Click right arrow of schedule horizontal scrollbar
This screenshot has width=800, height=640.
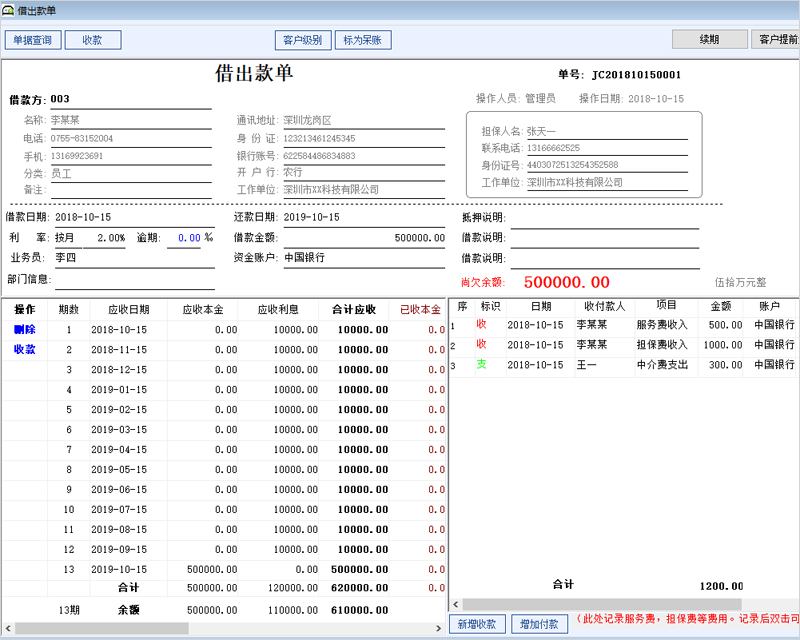click(x=438, y=628)
